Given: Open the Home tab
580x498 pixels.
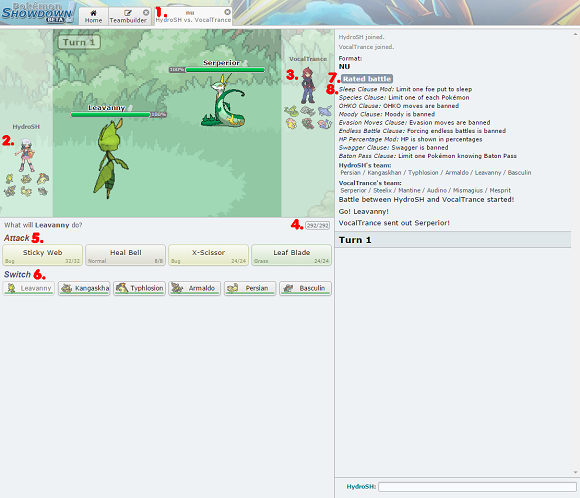Looking at the screenshot, I should [93, 16].
